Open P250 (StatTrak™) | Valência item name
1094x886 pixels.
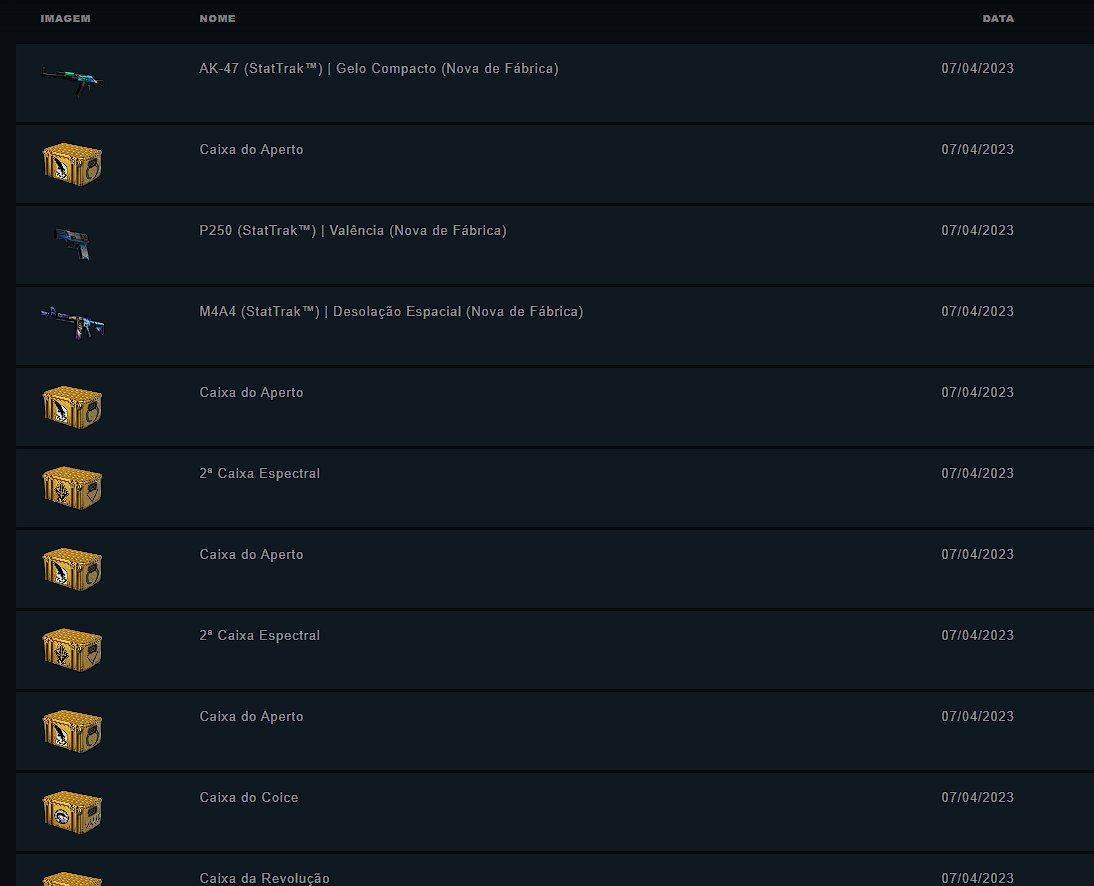[x=353, y=230]
